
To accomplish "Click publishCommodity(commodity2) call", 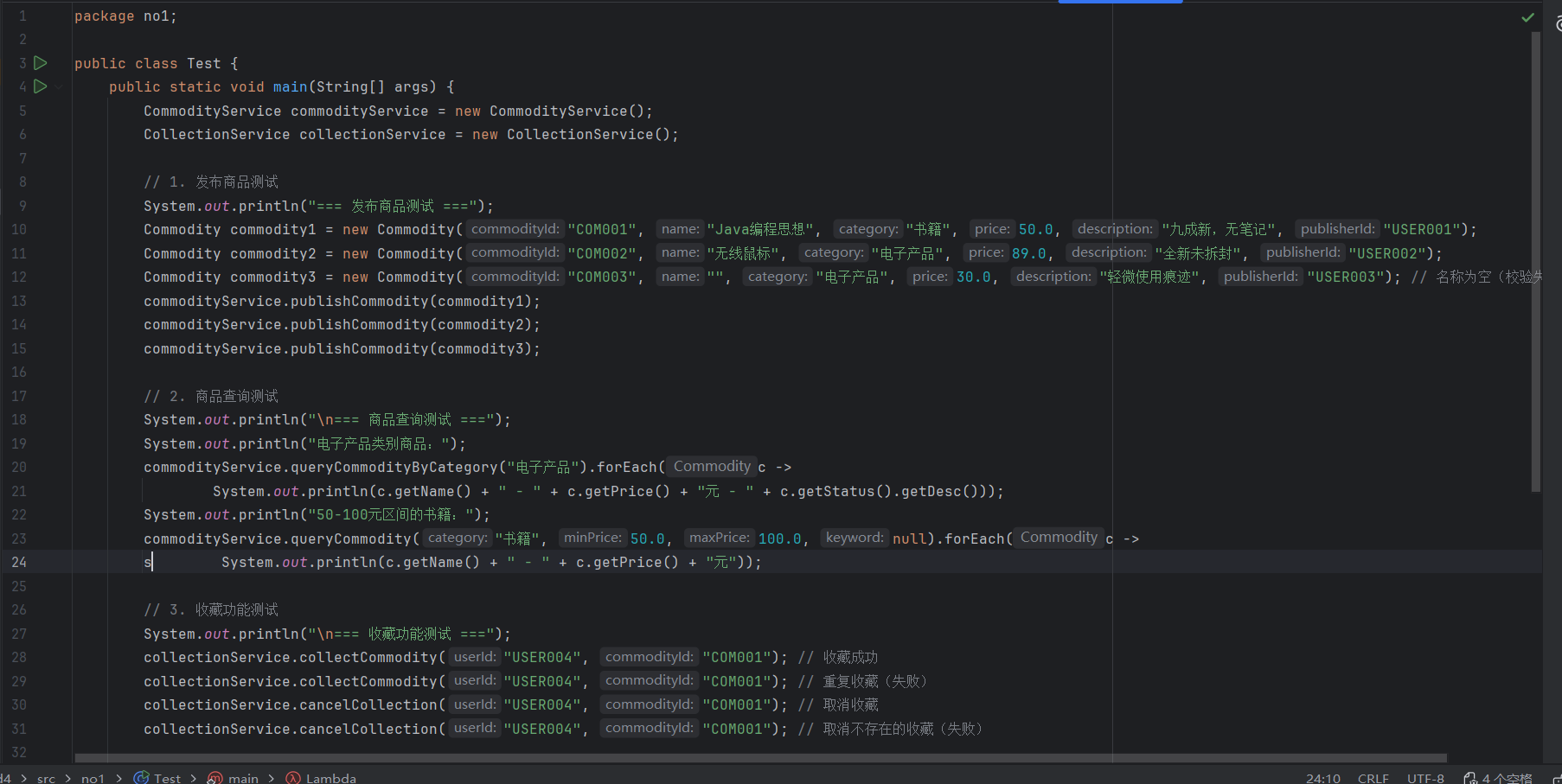I will 342,324.
